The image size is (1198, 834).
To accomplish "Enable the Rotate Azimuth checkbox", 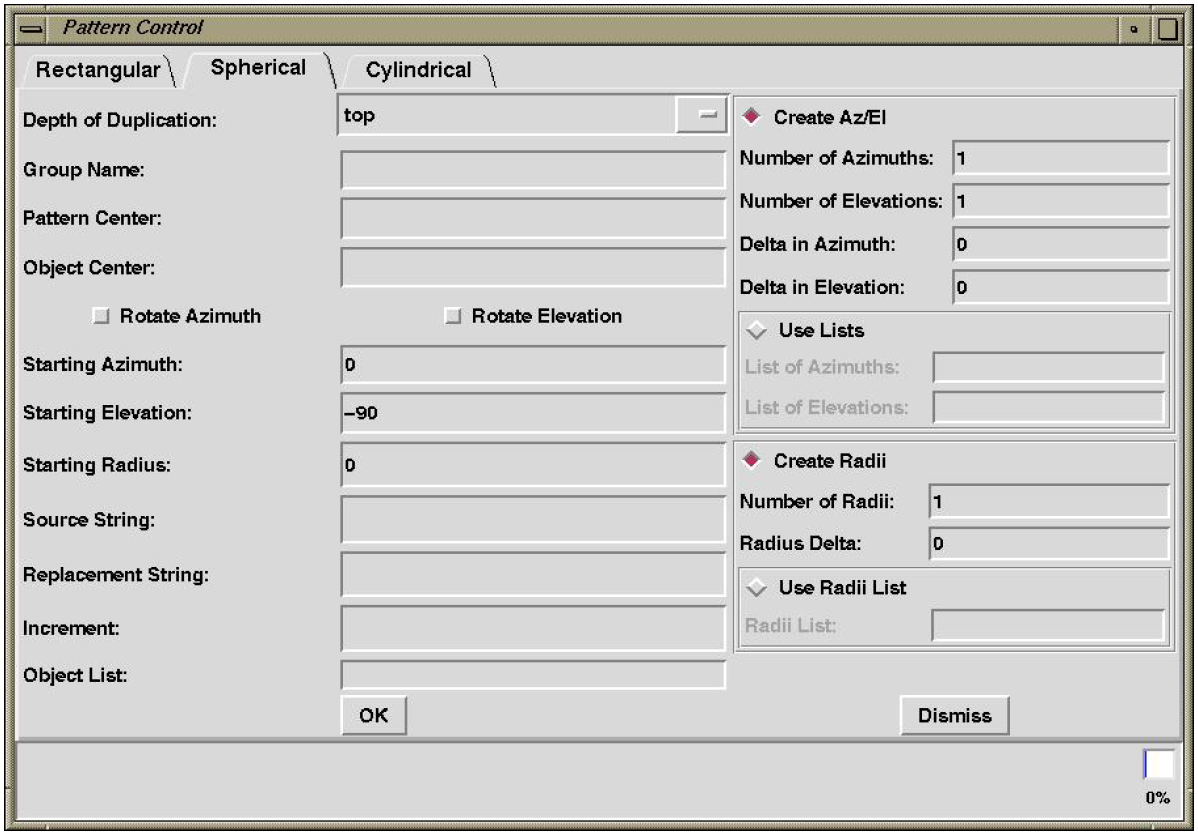I will click(x=101, y=316).
